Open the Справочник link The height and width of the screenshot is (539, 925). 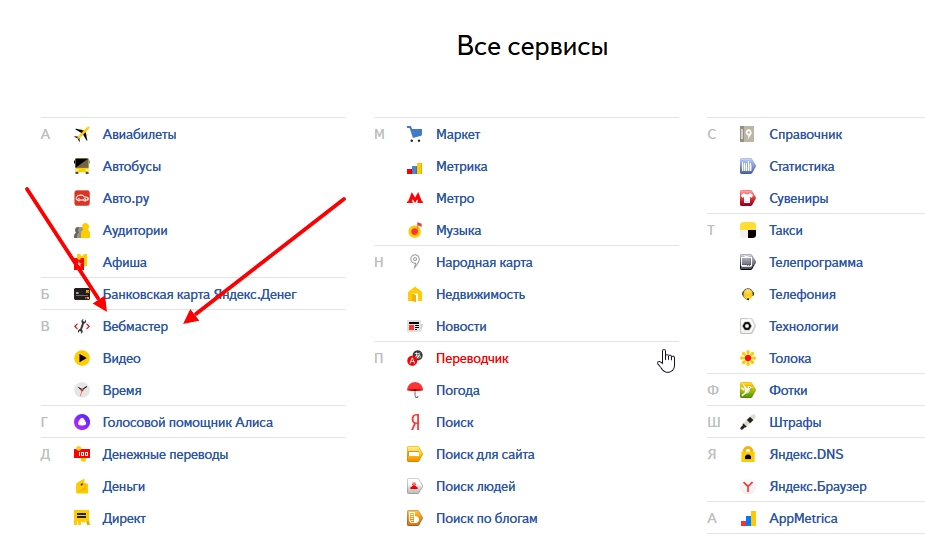point(805,134)
